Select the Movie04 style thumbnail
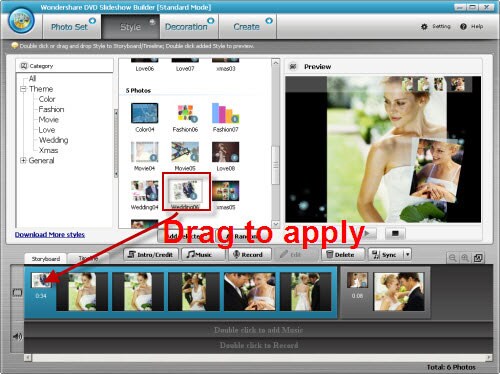Image resolution: width=500 pixels, height=374 pixels. [x=144, y=152]
